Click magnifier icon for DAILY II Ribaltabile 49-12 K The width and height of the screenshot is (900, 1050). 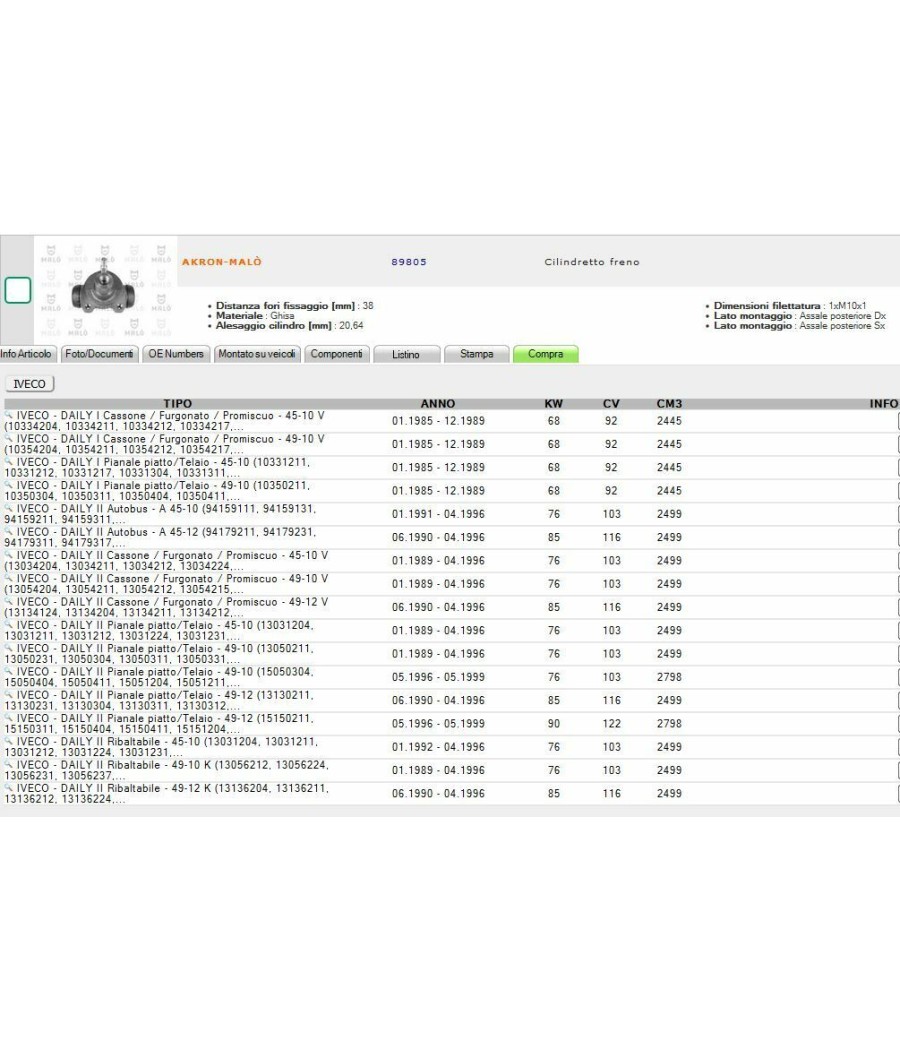tap(9, 788)
